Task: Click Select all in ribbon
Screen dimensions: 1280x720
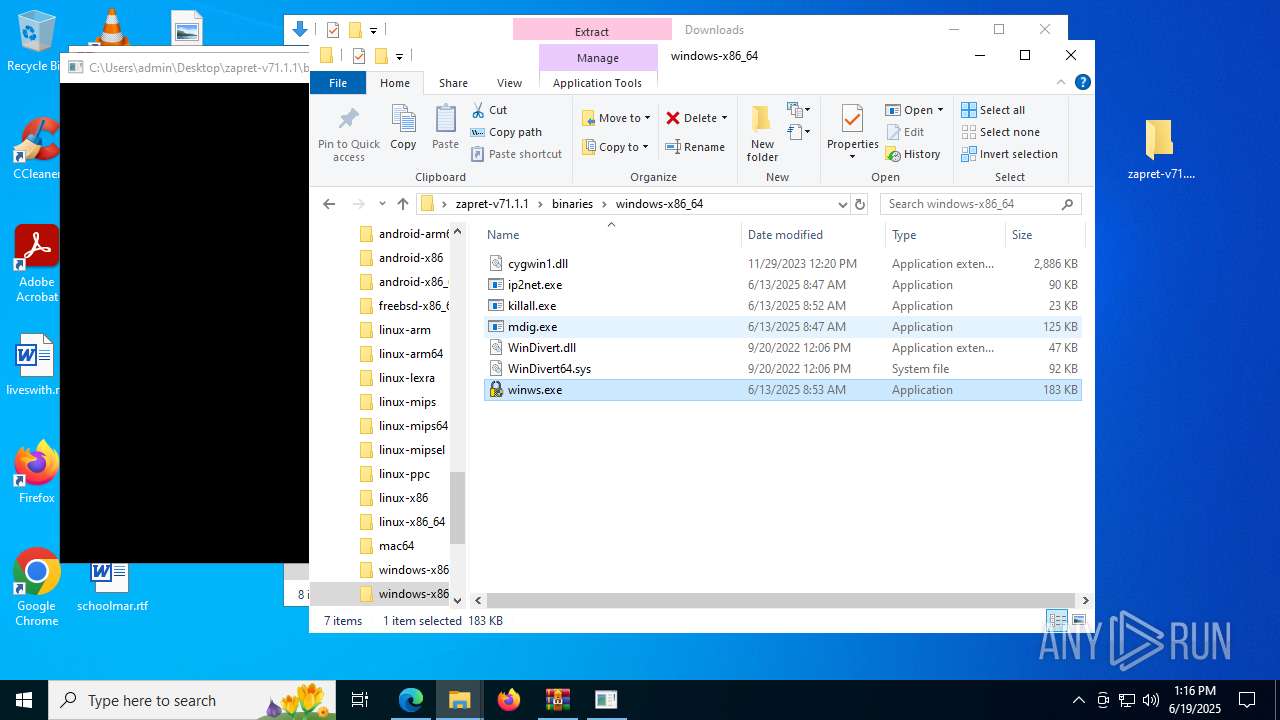Action: pyautogui.click(x=993, y=110)
